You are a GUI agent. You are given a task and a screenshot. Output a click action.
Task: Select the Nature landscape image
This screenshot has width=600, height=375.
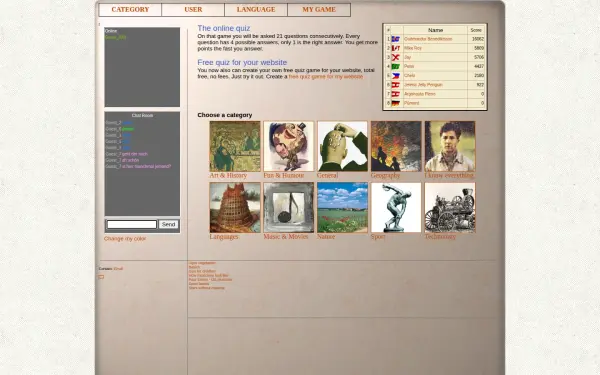[342, 207]
